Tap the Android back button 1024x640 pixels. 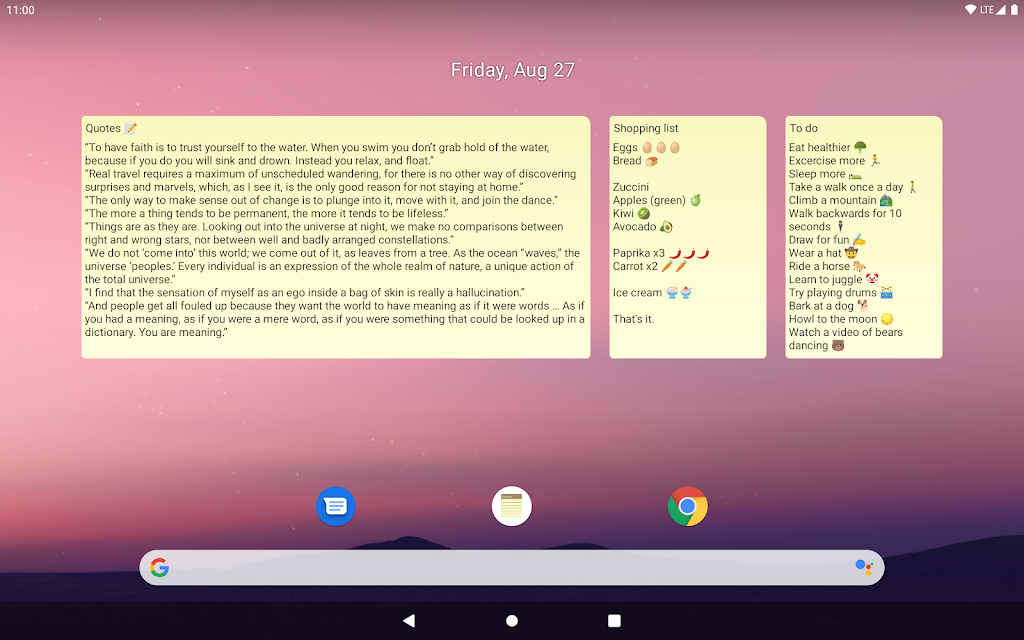[x=409, y=620]
